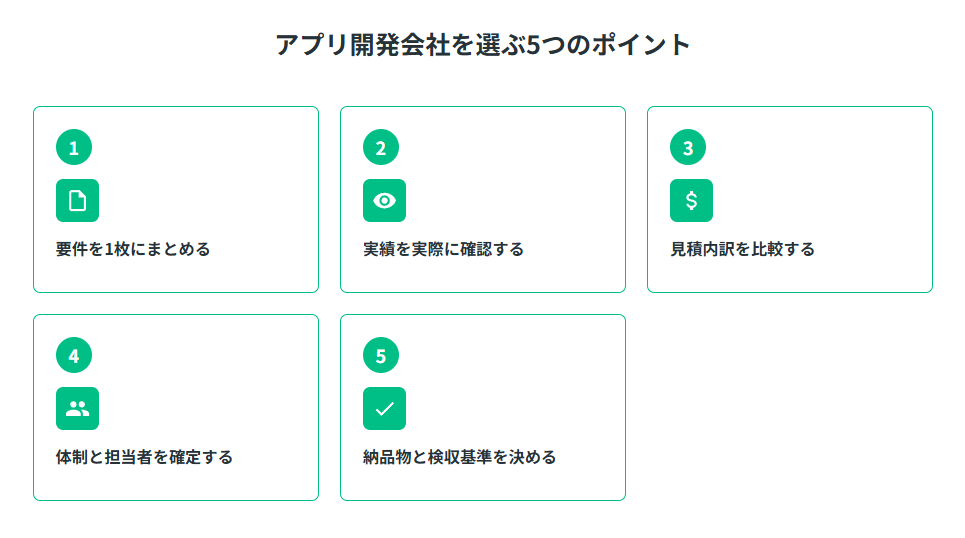Click the number 5 circle badge

click(x=381, y=356)
